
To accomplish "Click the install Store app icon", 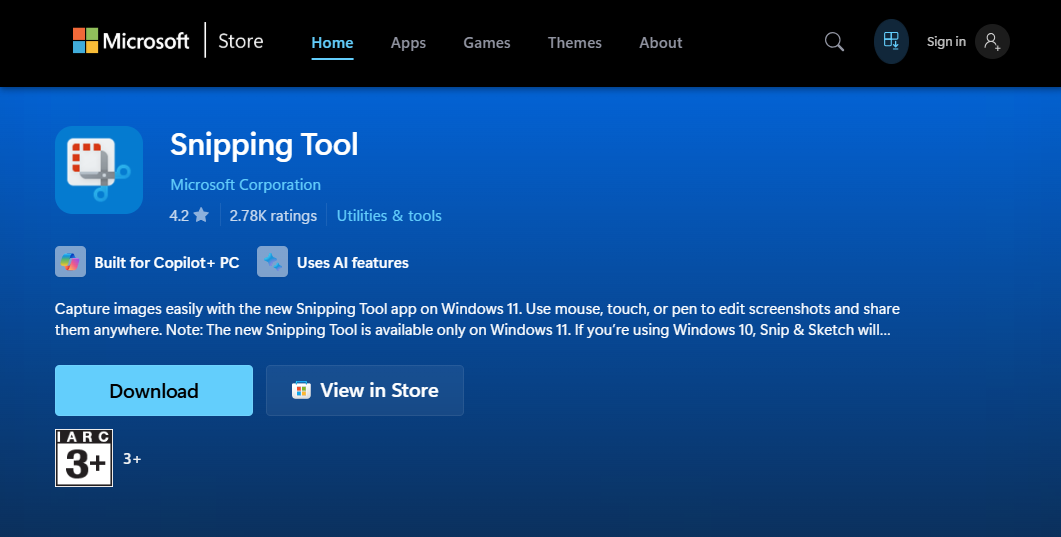I will [891, 41].
